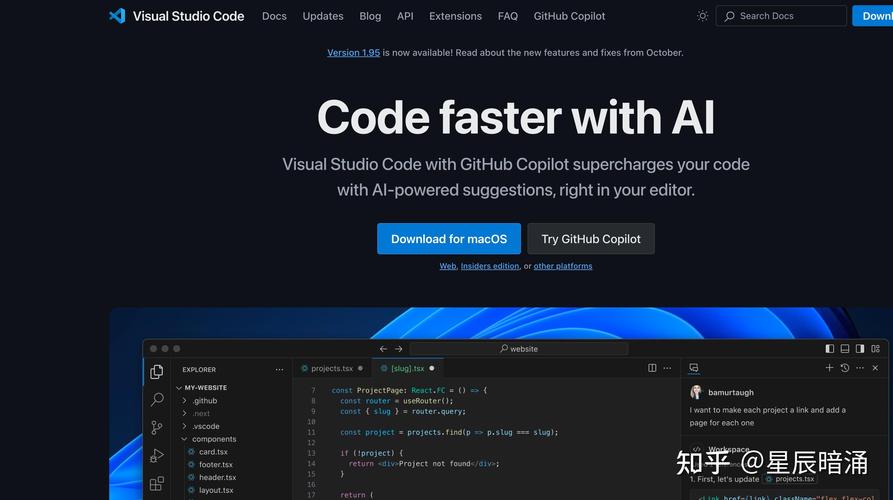Start a new chat with plus icon
The width and height of the screenshot is (893, 500).
pyautogui.click(x=829, y=368)
